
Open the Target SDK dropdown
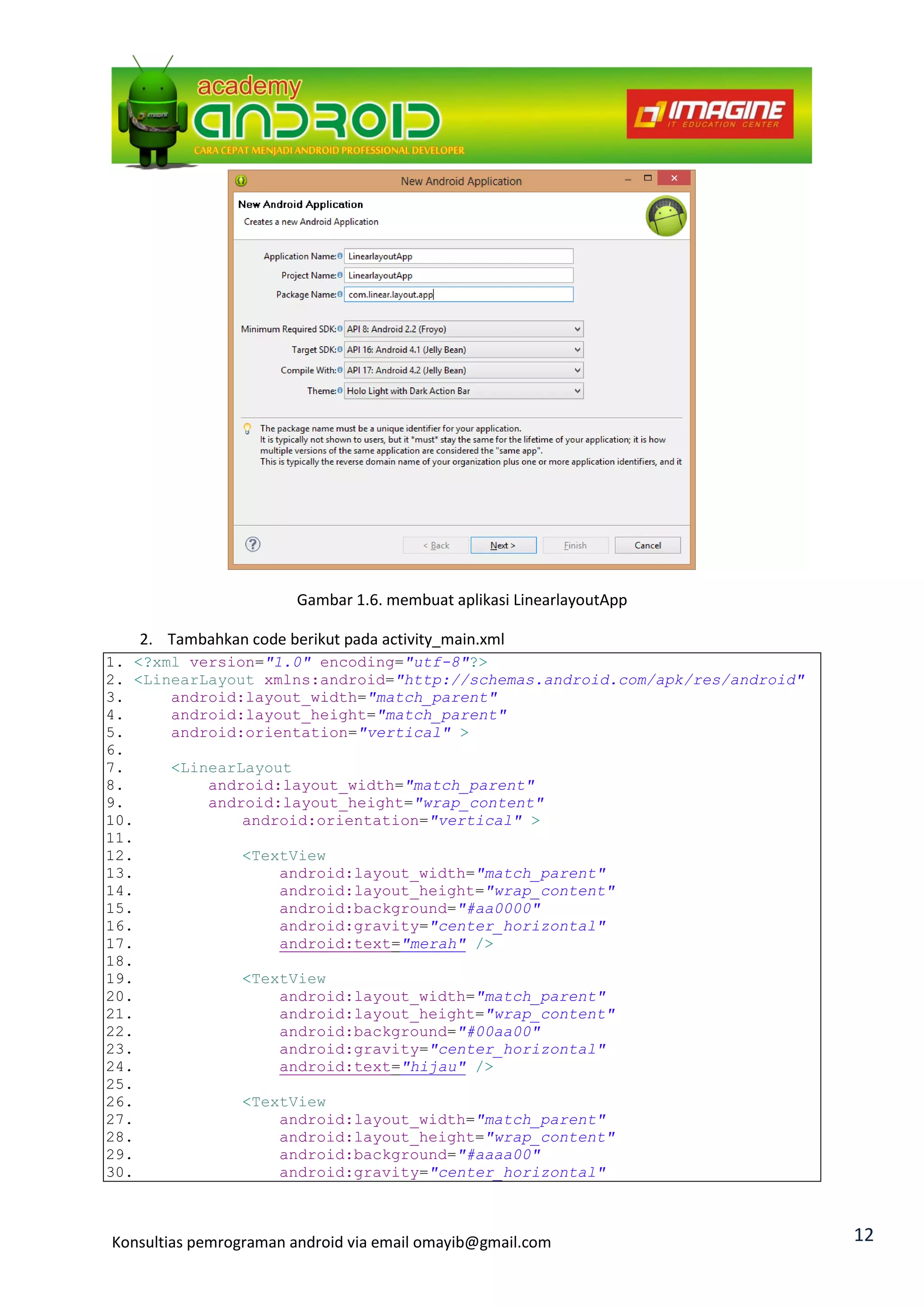(x=464, y=349)
